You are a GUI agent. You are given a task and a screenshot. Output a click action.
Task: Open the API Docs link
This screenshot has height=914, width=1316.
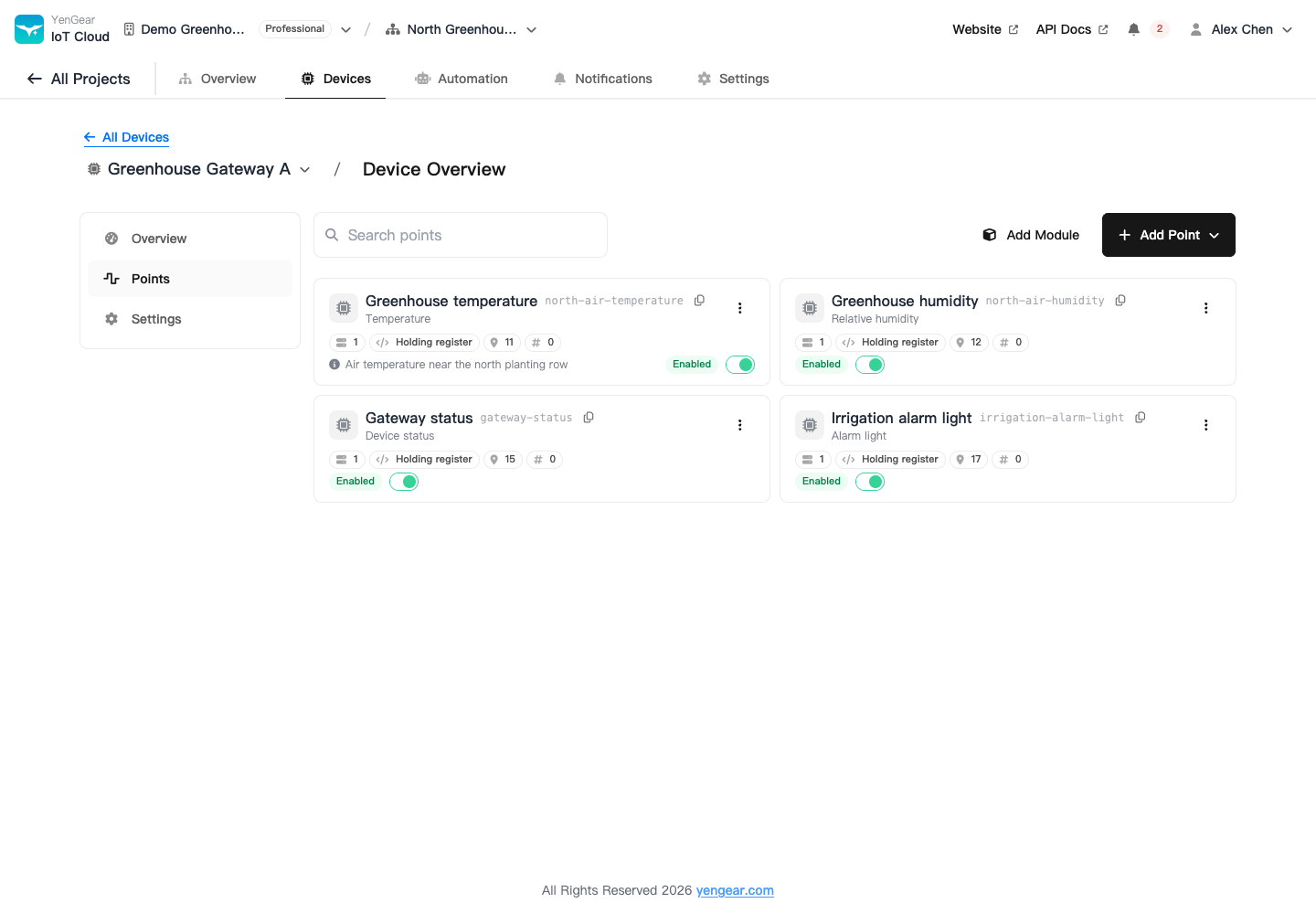[x=1072, y=29]
